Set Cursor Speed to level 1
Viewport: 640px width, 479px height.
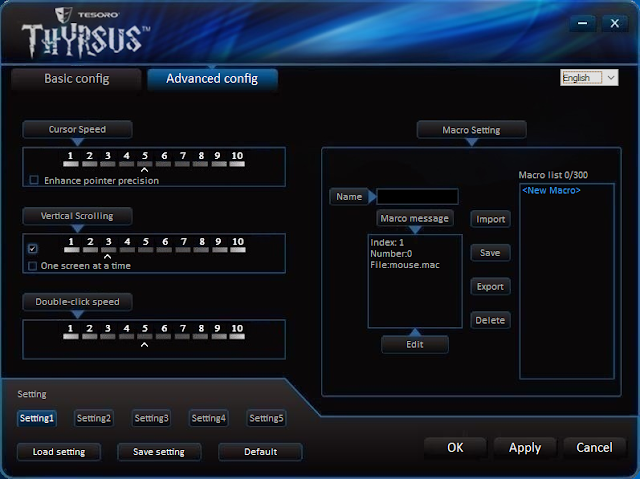pyautogui.click(x=71, y=159)
